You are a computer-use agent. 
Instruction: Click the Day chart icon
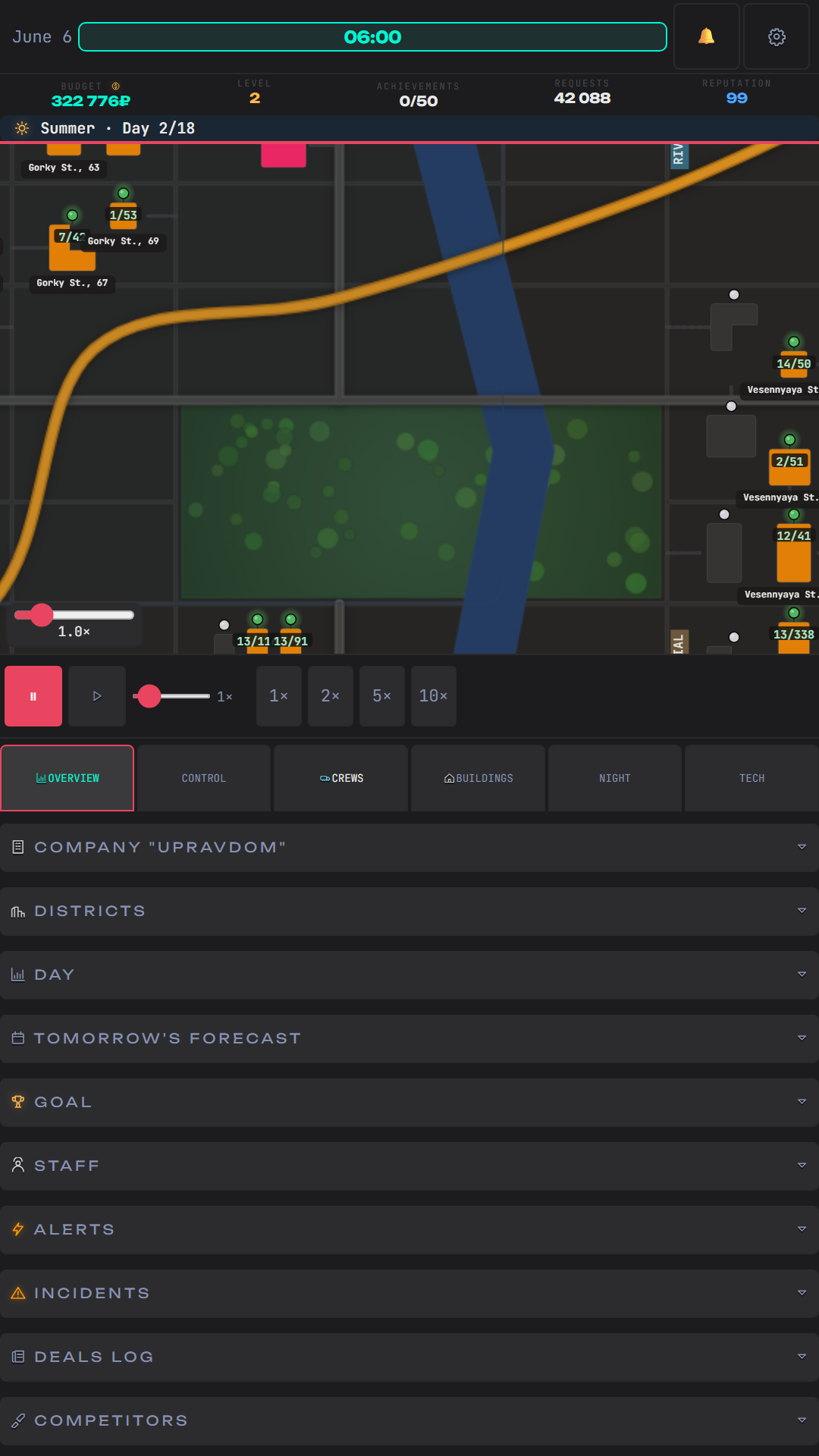(x=18, y=974)
